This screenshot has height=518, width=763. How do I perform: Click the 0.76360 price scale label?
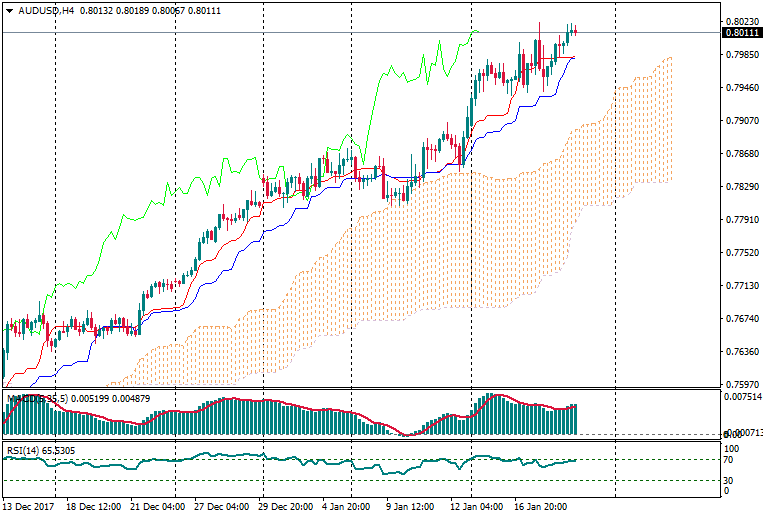(740, 352)
